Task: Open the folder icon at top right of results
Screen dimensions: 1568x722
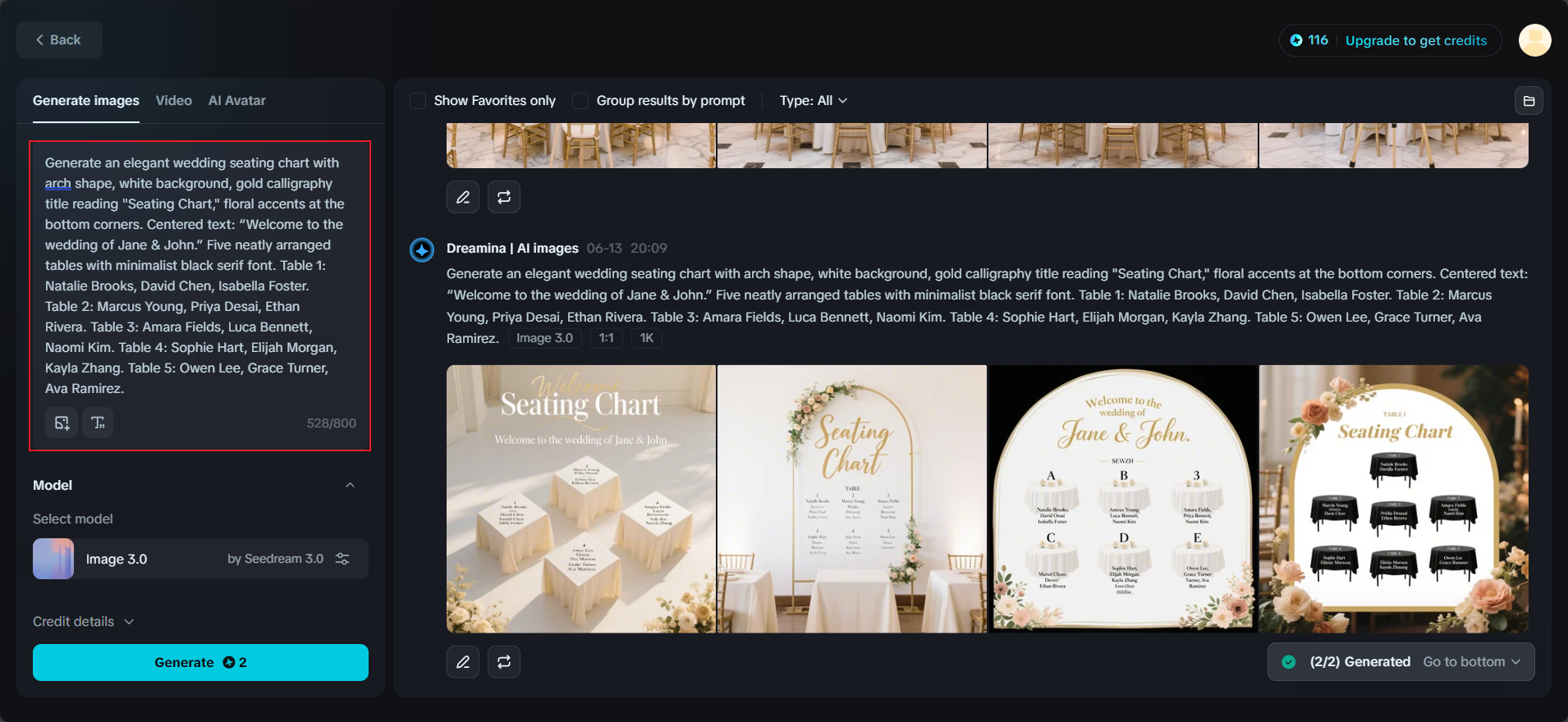Action: 1529,101
